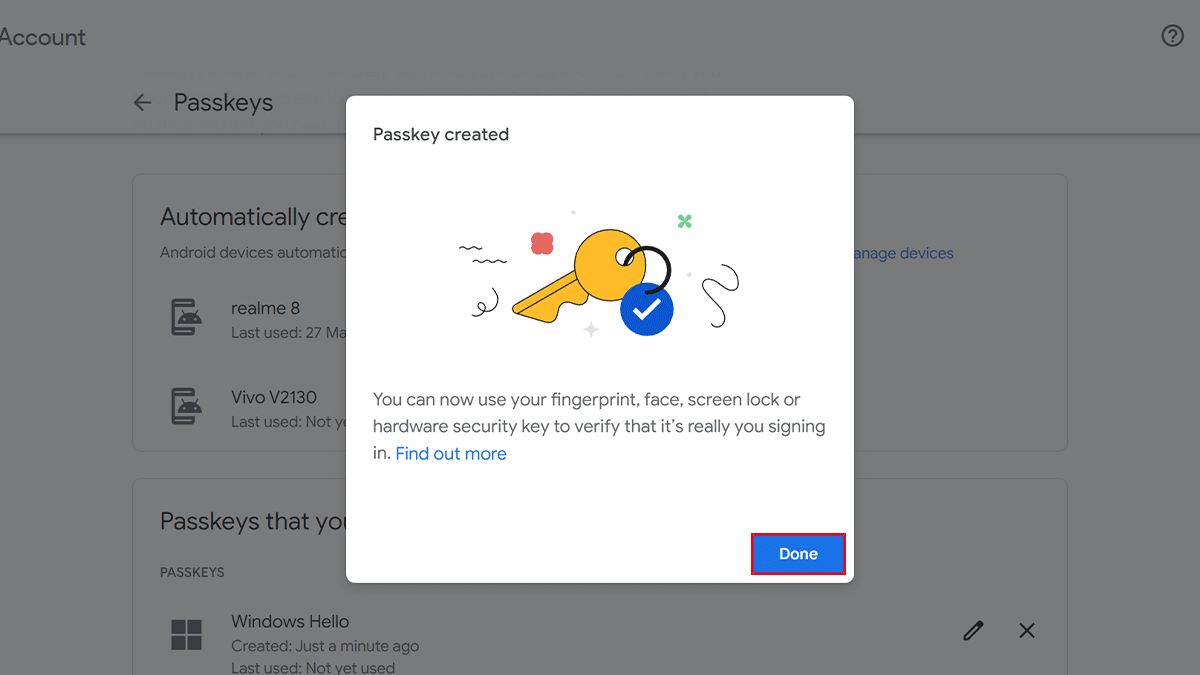The image size is (1200, 675).
Task: Remove the Windows Hello passkey with X icon
Action: point(1026,630)
